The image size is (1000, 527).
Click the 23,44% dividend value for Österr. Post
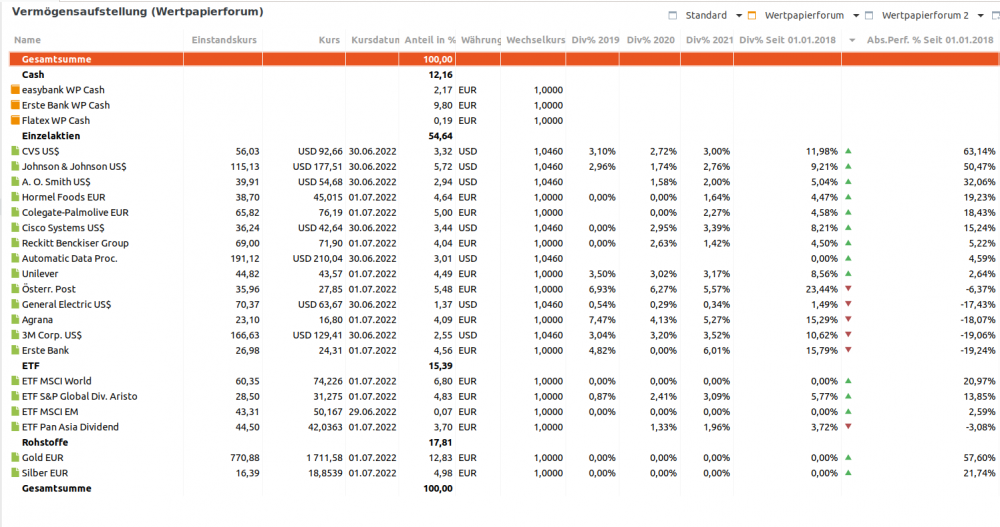tap(822, 289)
